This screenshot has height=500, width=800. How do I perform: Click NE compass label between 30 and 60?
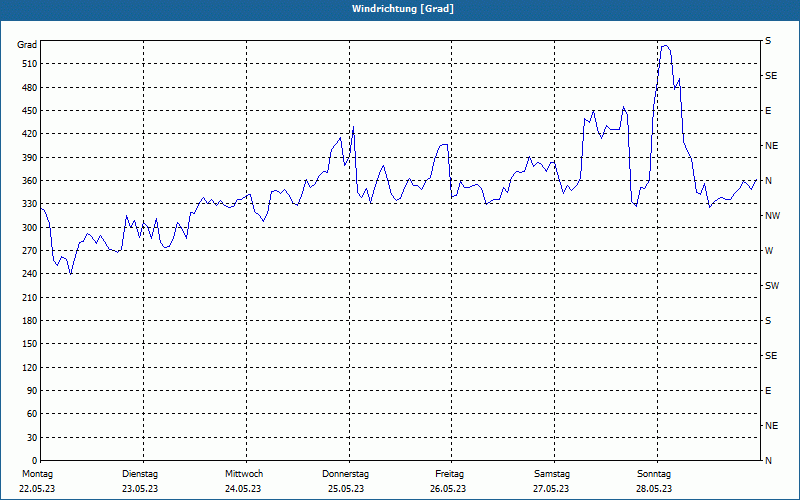pos(771,426)
